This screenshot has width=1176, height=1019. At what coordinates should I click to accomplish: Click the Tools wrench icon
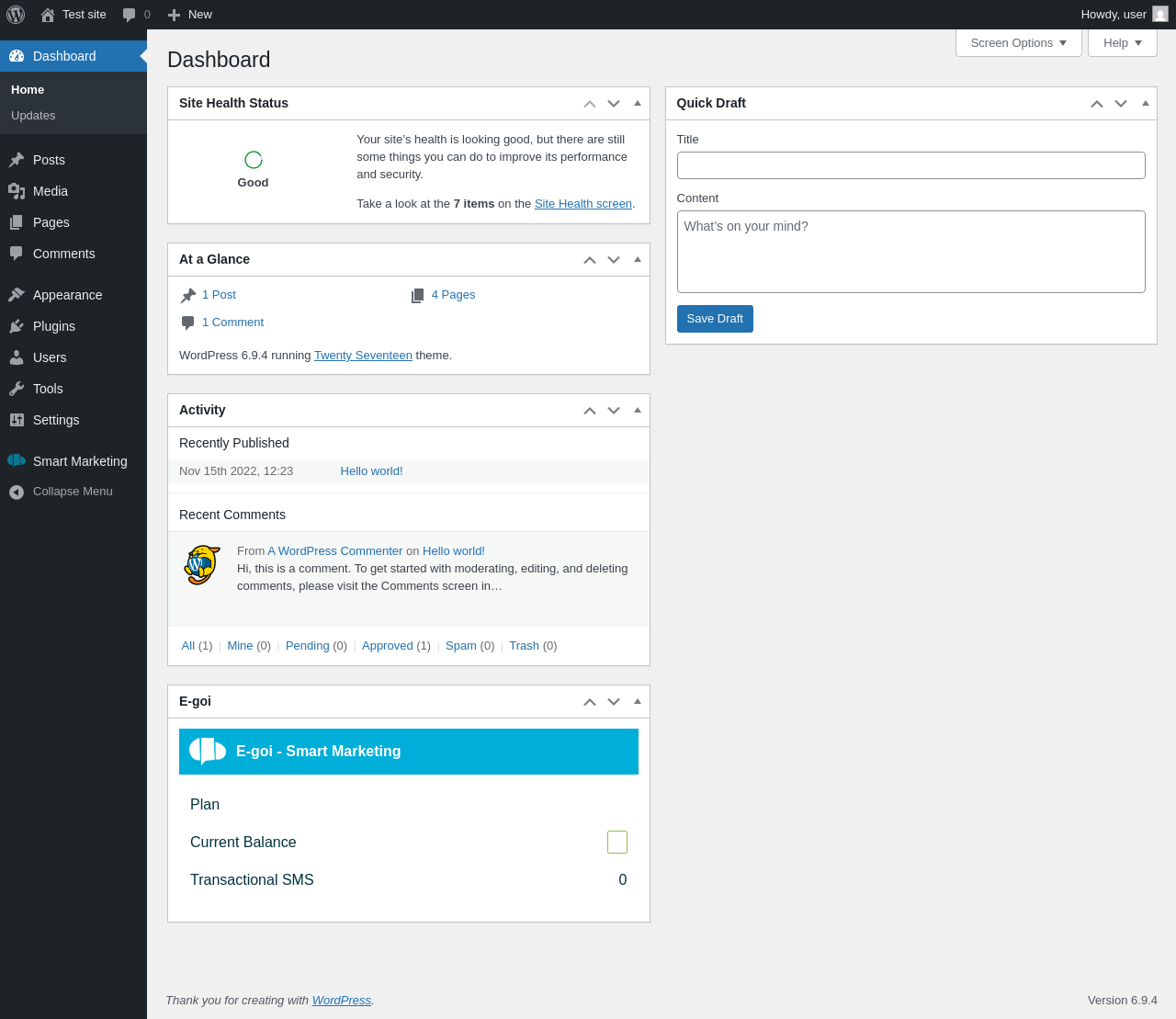[17, 389]
